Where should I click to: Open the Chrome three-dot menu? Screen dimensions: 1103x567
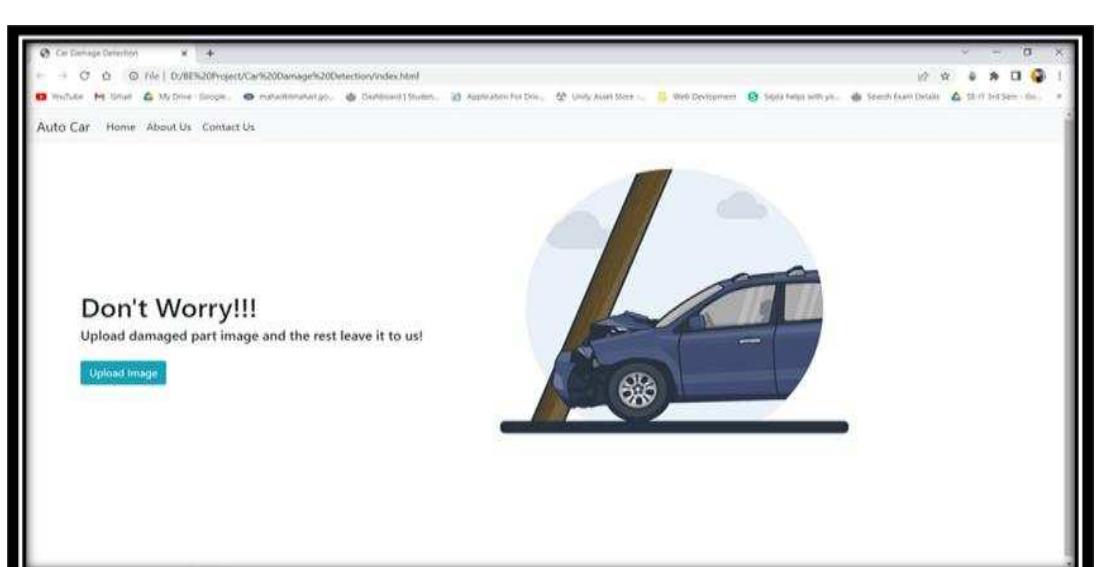point(1059,76)
